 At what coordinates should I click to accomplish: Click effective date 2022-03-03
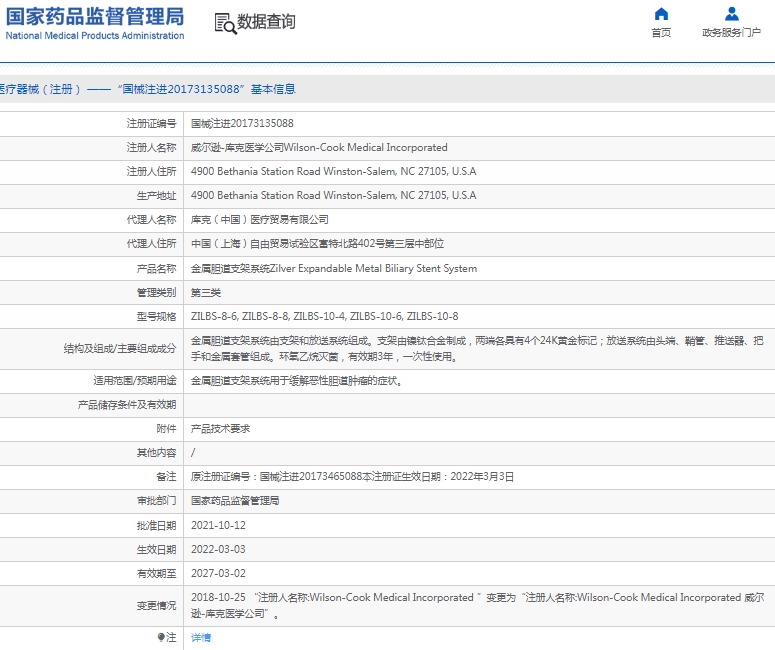(x=218, y=549)
